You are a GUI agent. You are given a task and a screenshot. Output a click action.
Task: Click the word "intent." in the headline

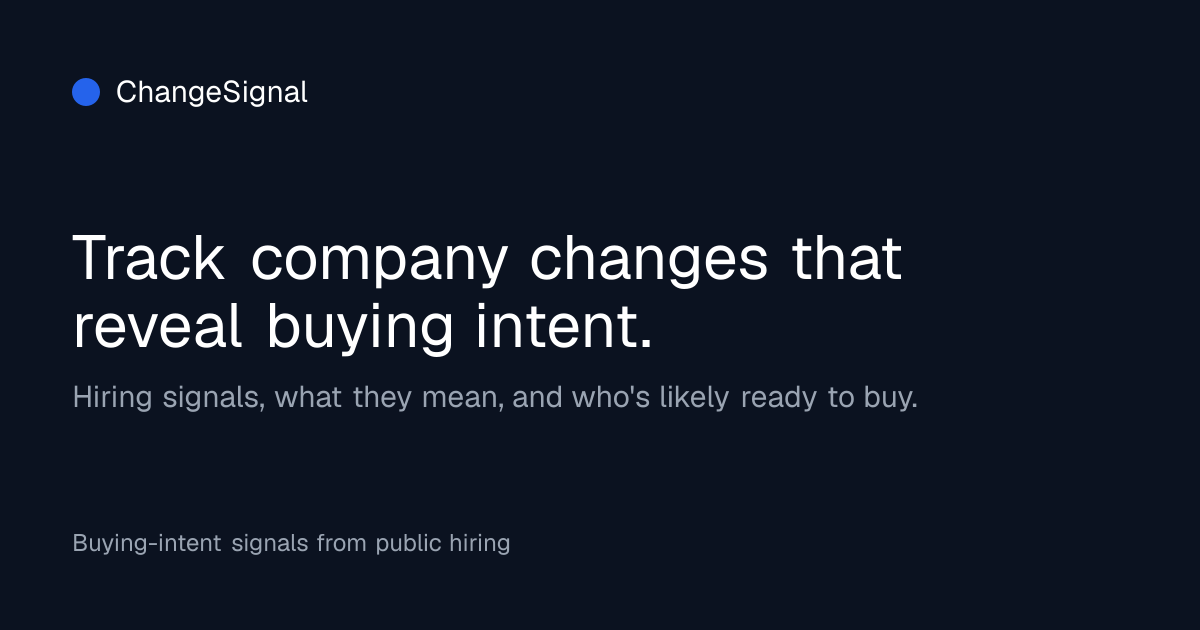click(564, 327)
